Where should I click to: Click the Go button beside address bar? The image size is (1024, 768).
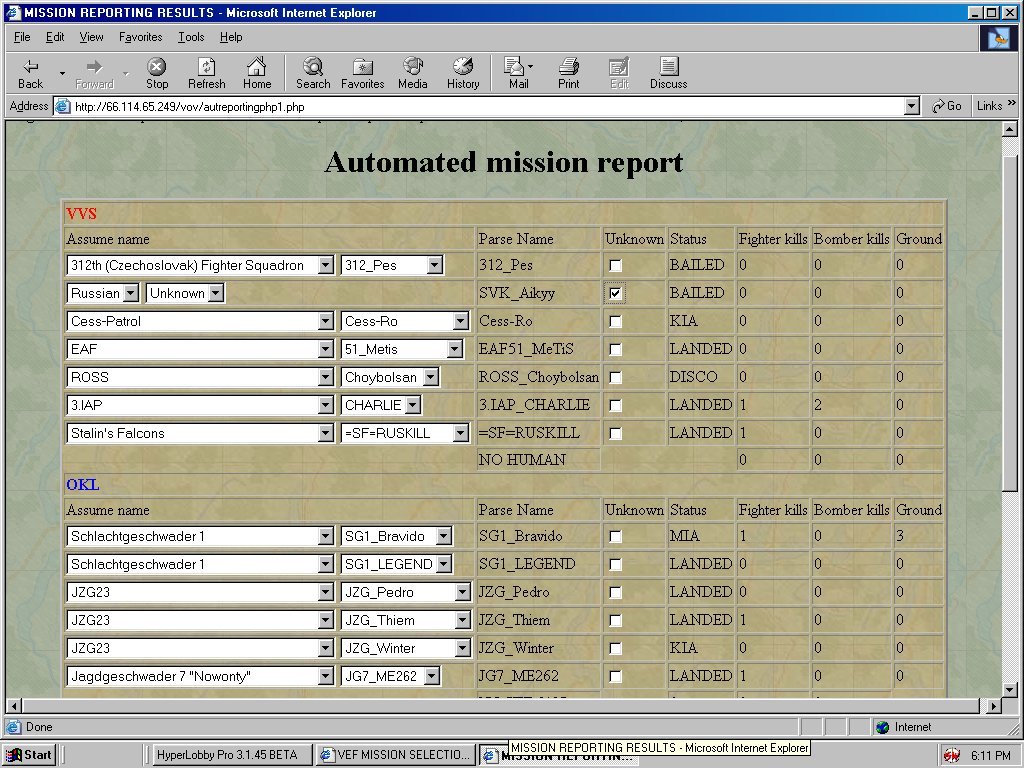pos(947,106)
